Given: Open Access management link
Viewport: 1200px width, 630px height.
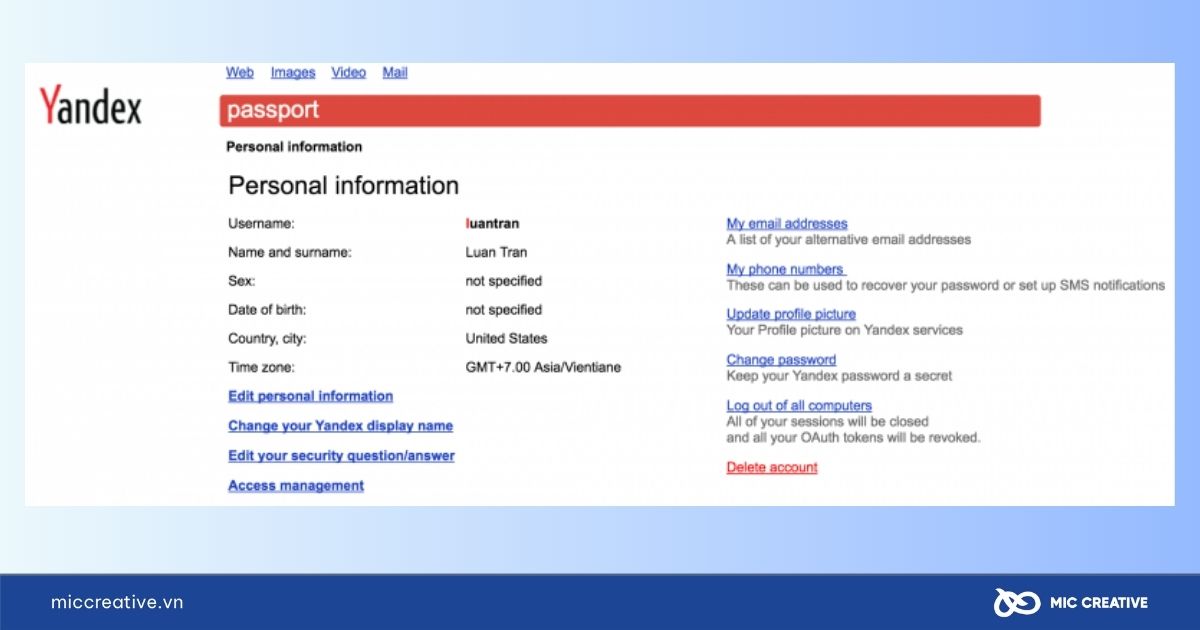Looking at the screenshot, I should coord(296,486).
